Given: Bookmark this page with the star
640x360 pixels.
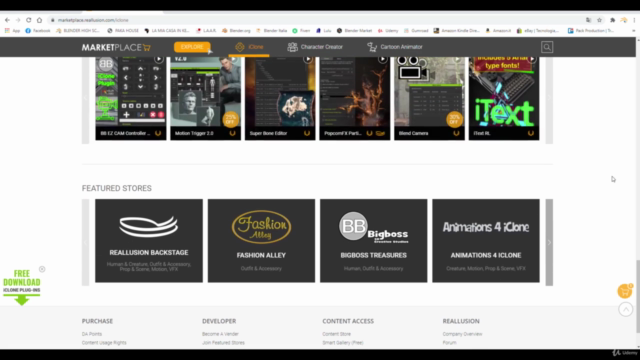Looking at the screenshot, I should point(599,20).
